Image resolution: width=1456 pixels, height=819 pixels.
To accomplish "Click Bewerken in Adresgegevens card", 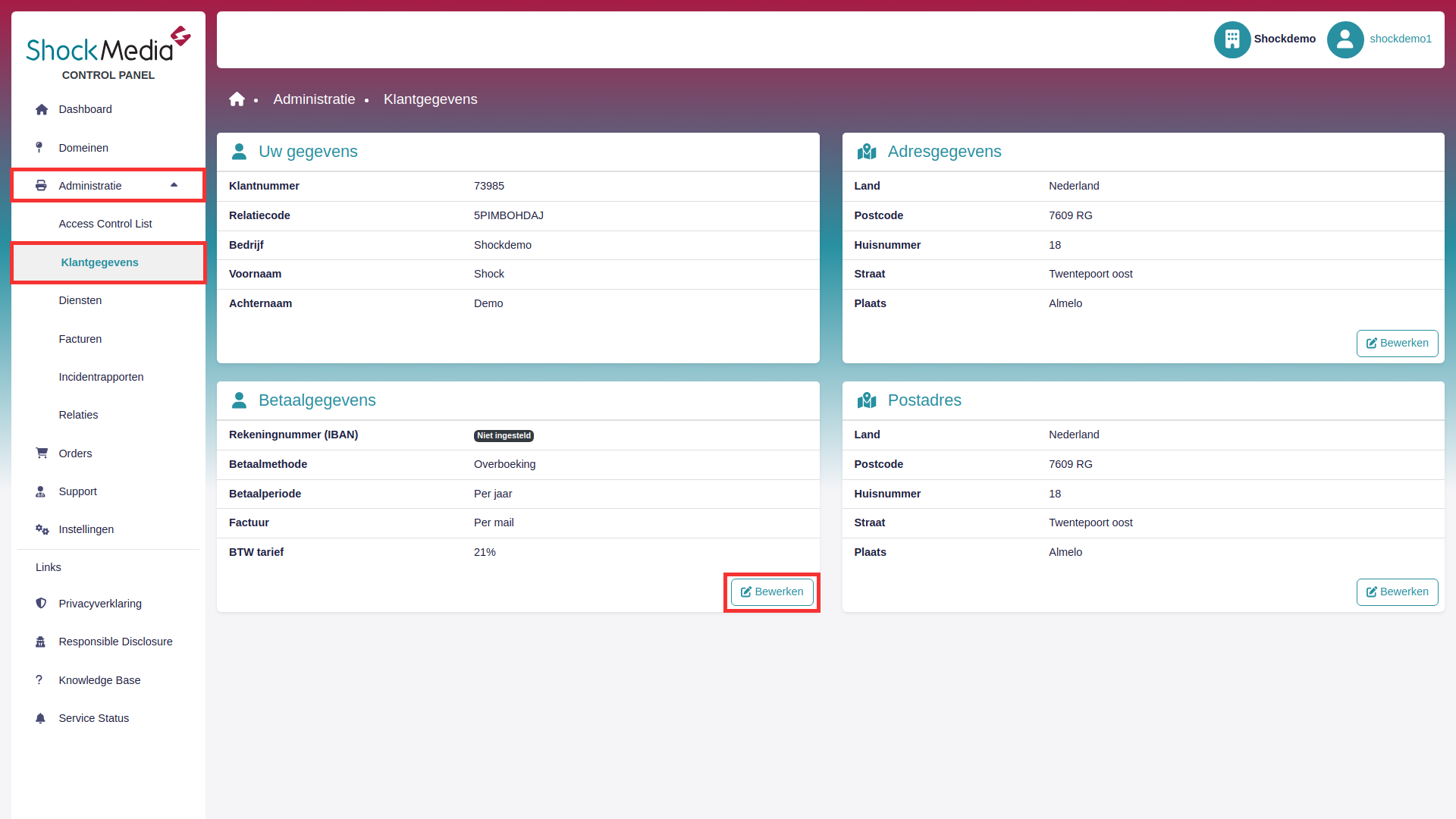I will click(x=1397, y=344).
